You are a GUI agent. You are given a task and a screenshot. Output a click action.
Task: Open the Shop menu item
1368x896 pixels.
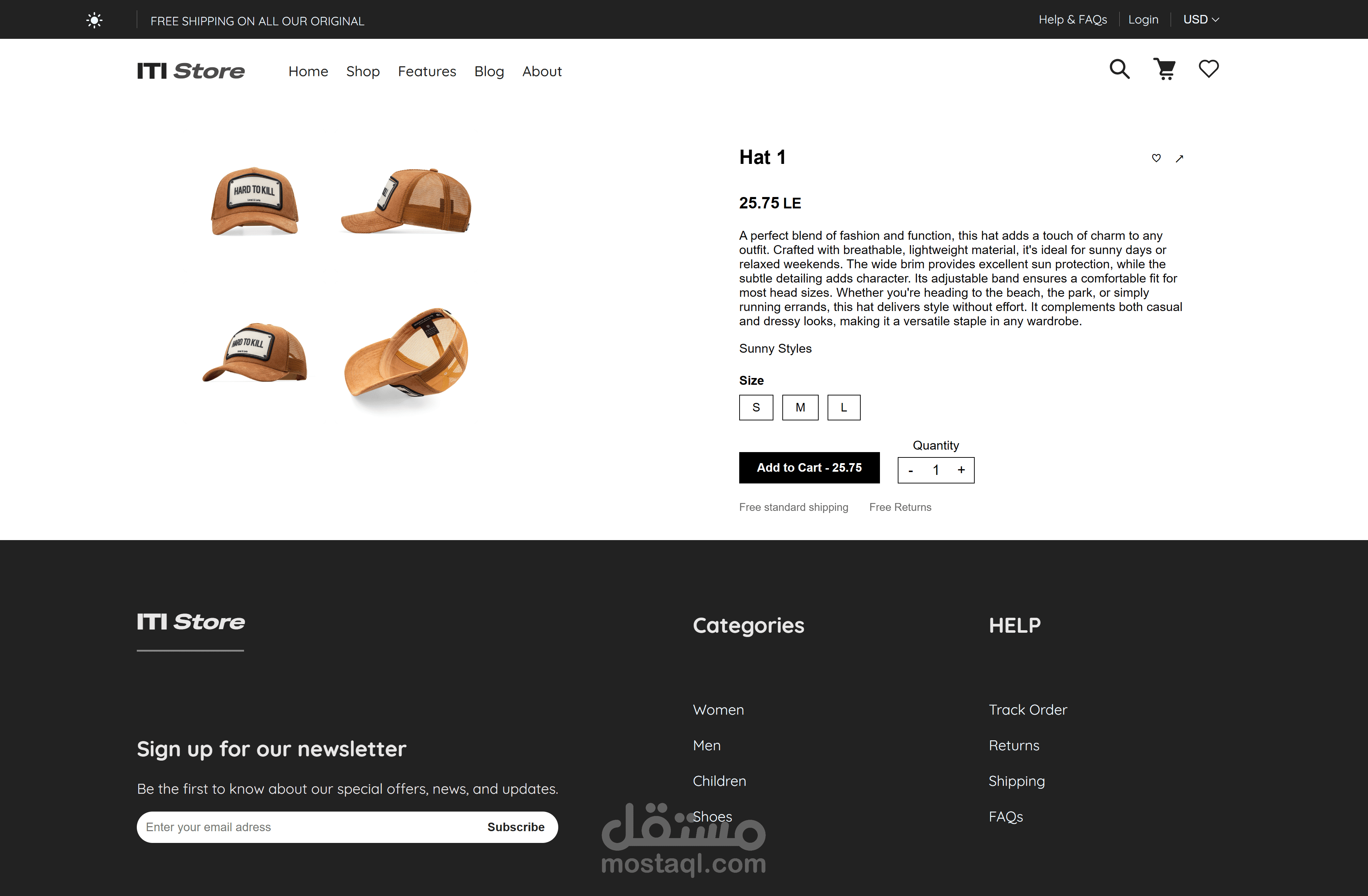coord(363,71)
